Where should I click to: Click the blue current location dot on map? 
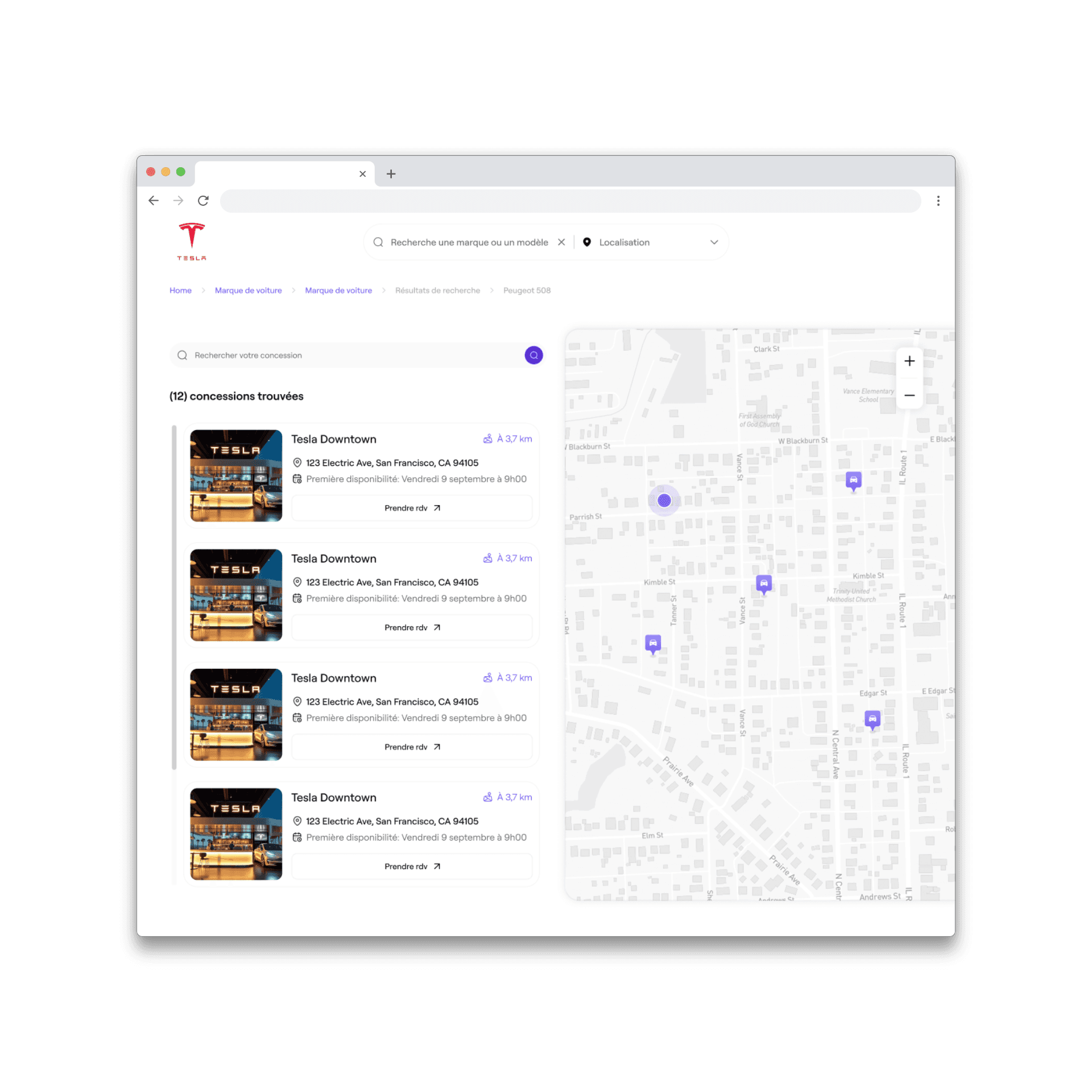click(664, 500)
